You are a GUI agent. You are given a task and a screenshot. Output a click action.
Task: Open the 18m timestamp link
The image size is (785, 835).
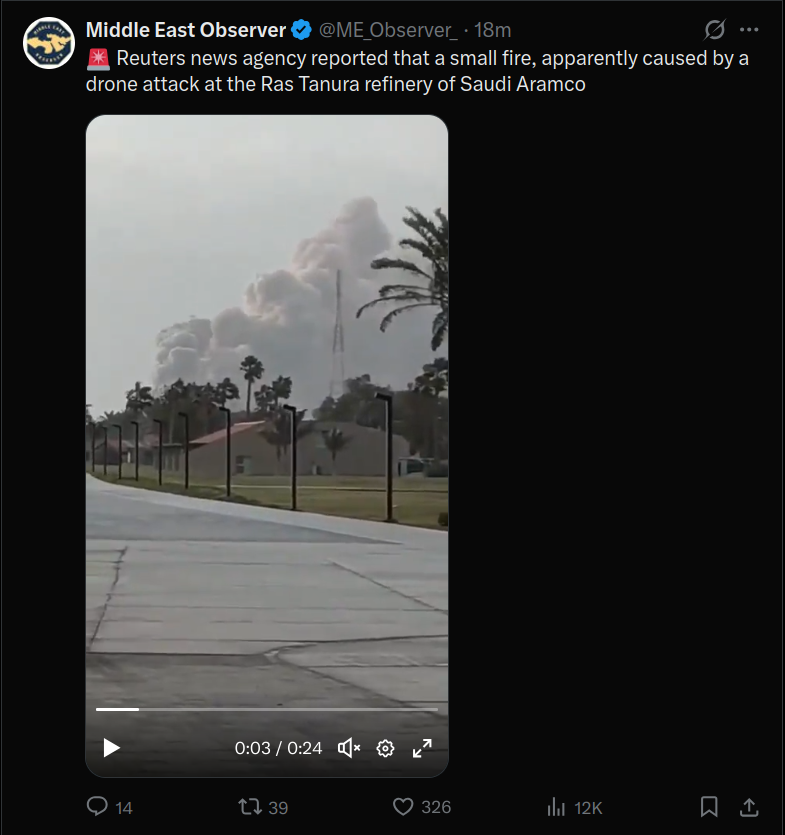[x=492, y=30]
